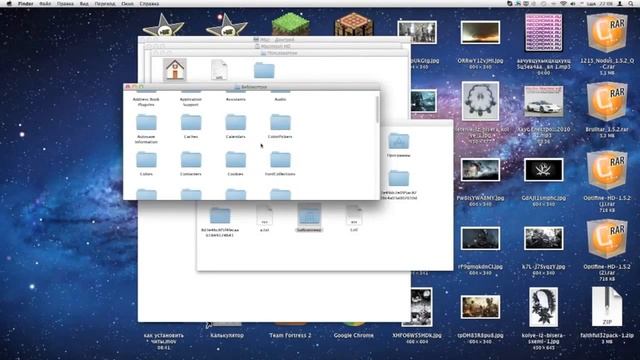640x360 pixels.
Task: Click the Application Support folder label
Action: [191, 102]
